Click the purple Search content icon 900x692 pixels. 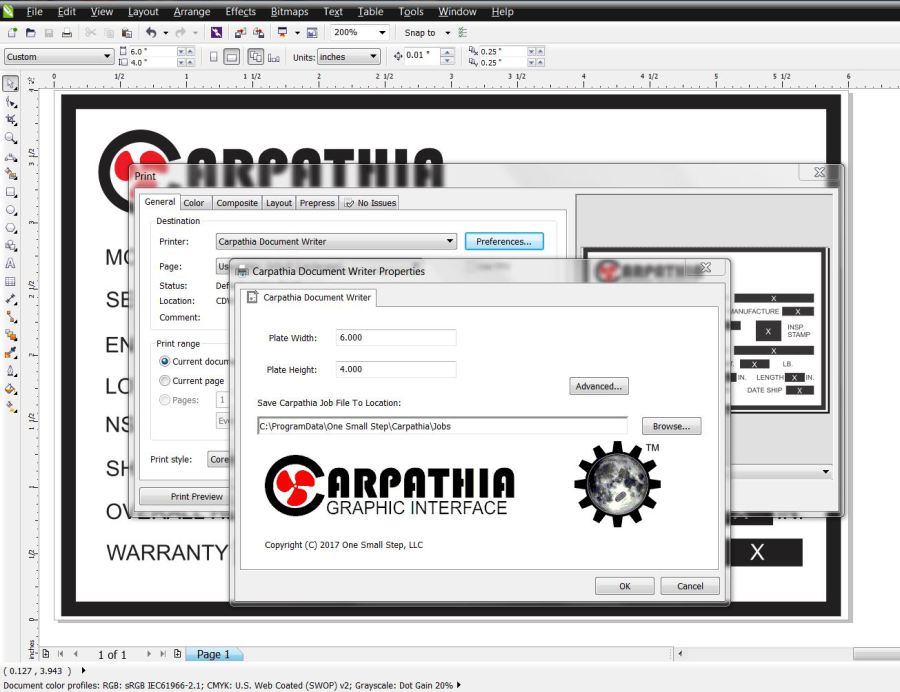tap(216, 33)
